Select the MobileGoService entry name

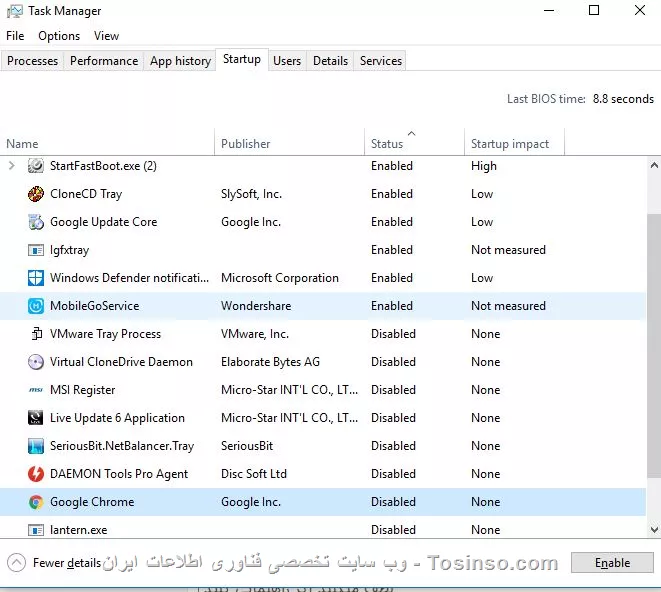pyautogui.click(x=94, y=306)
